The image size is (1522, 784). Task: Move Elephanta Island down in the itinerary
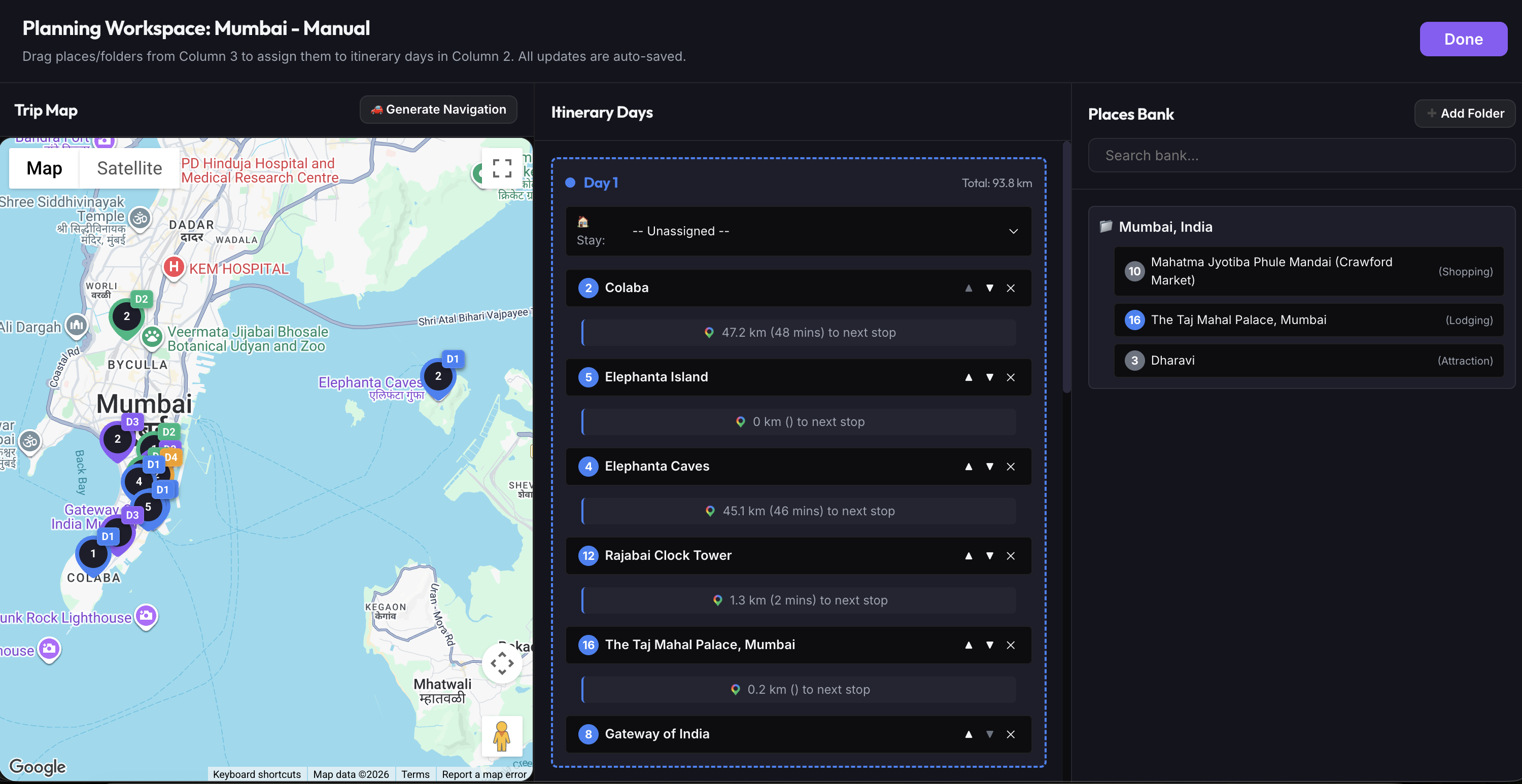(x=990, y=377)
